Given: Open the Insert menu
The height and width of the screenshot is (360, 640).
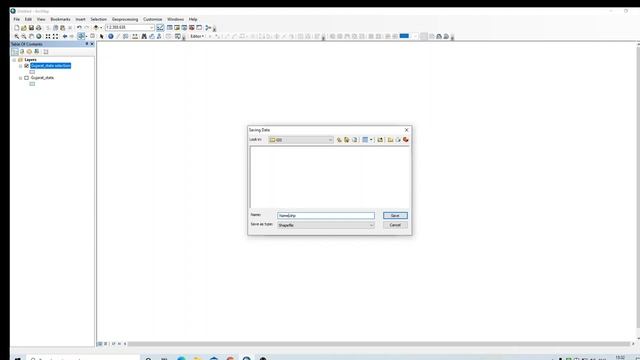Looking at the screenshot, I should [x=80, y=19].
